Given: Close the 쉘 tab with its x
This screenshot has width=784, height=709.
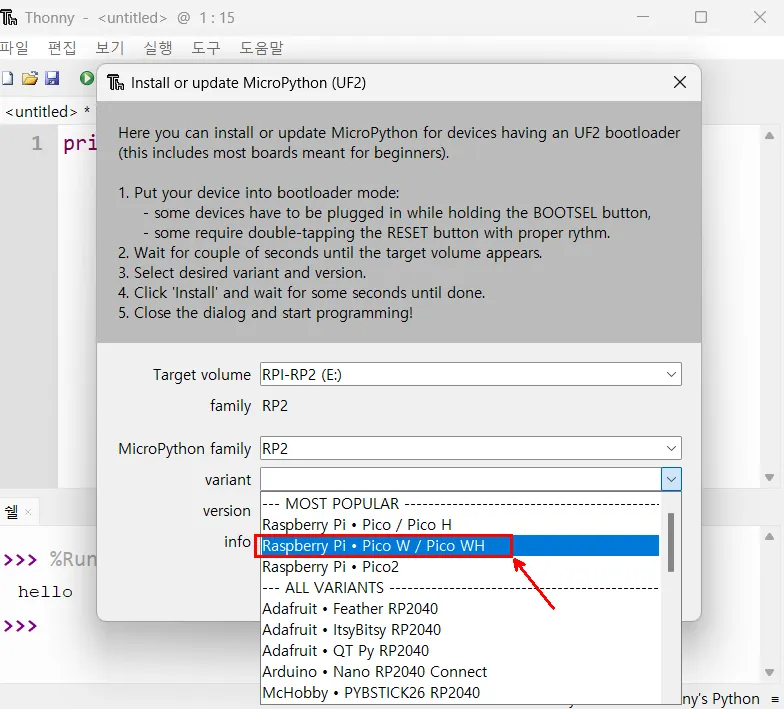Looking at the screenshot, I should coord(28,512).
